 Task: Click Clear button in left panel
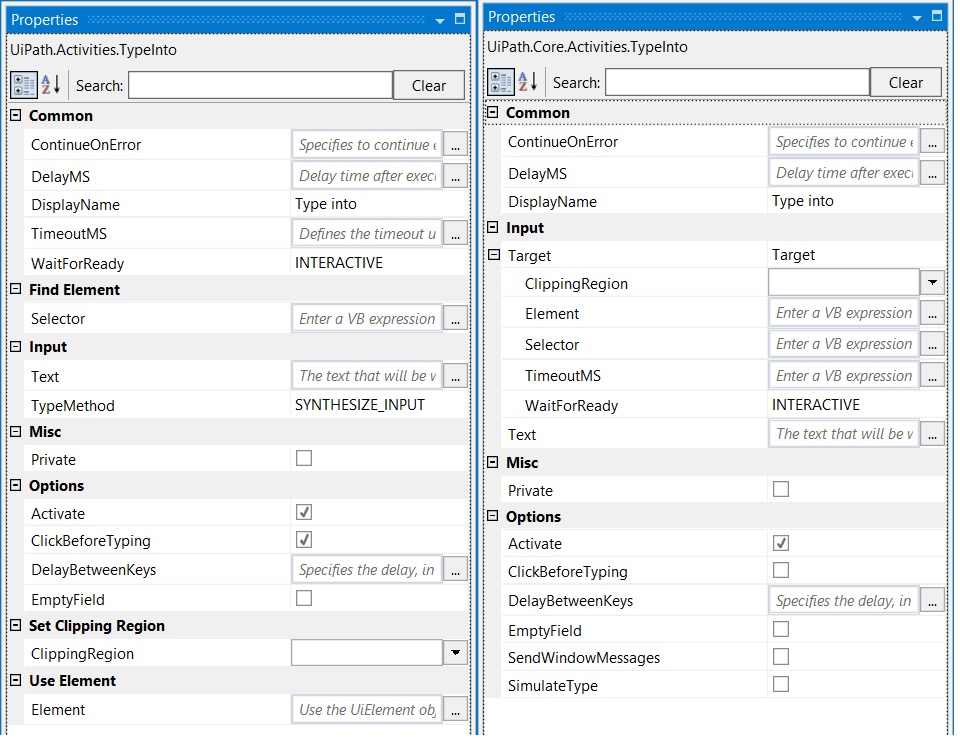click(x=429, y=85)
